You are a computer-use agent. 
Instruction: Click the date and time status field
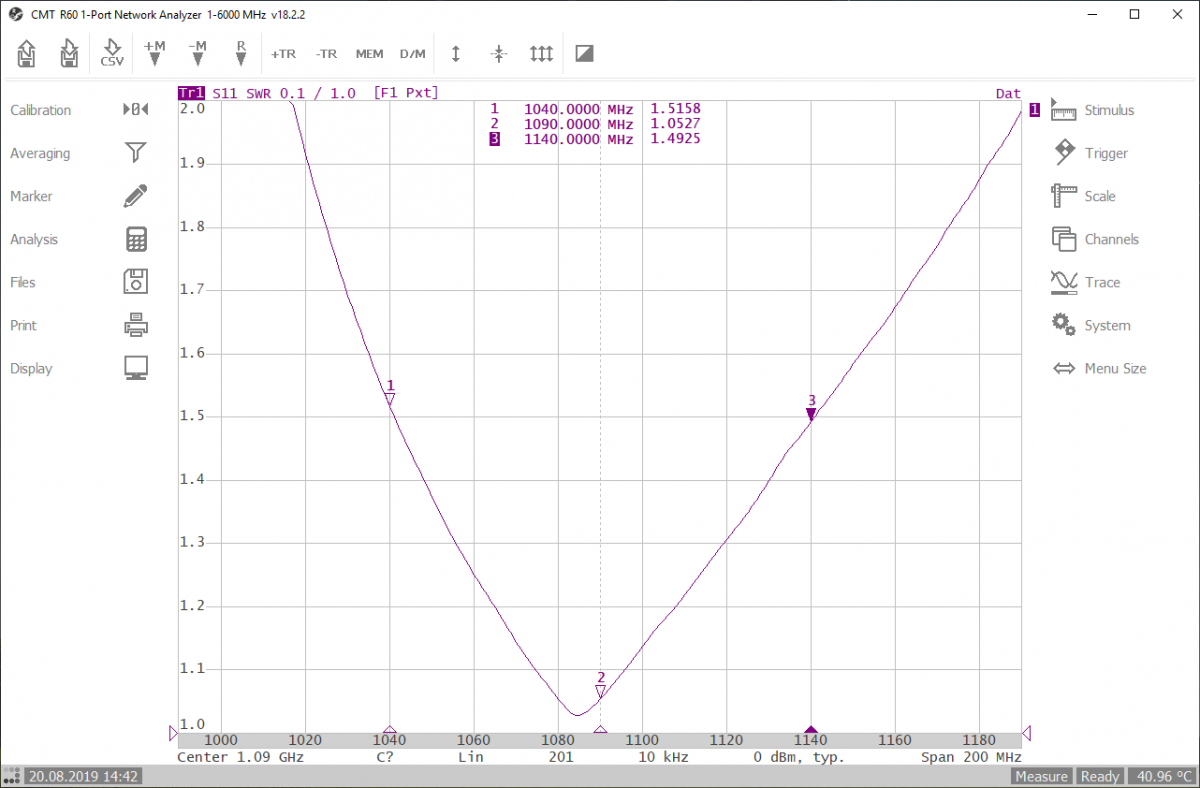click(x=83, y=776)
